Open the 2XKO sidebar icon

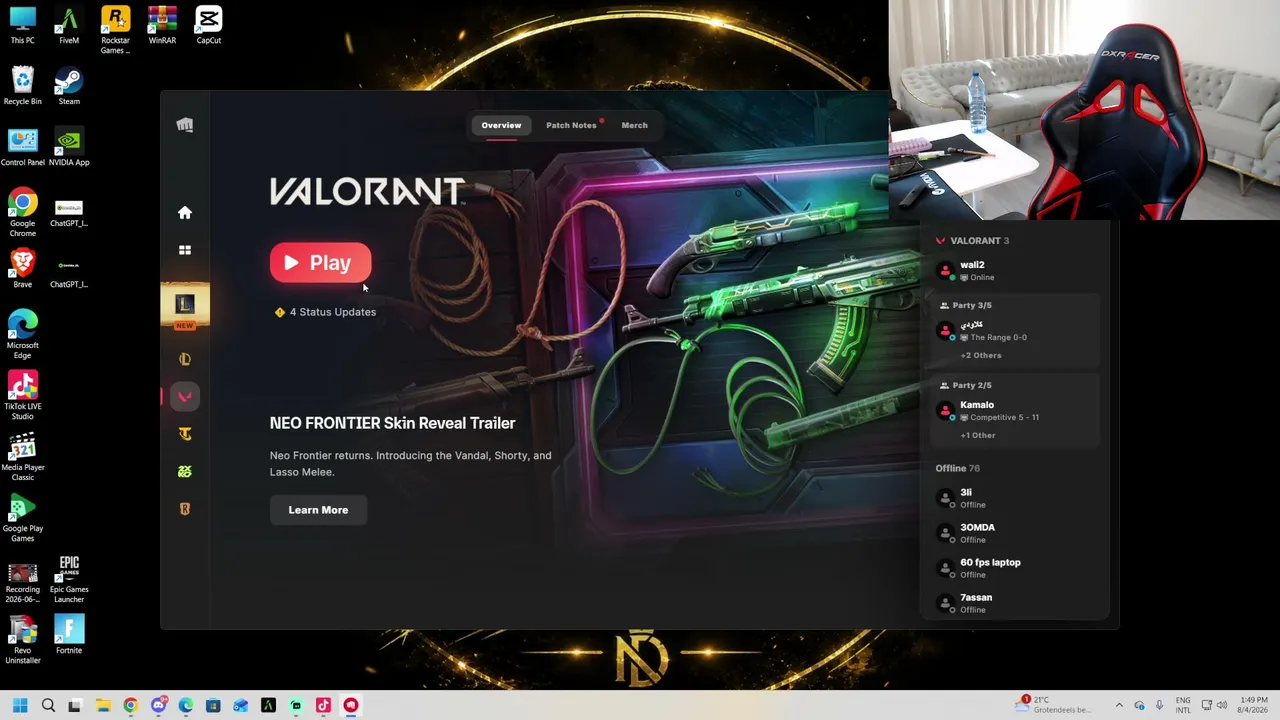185,471
